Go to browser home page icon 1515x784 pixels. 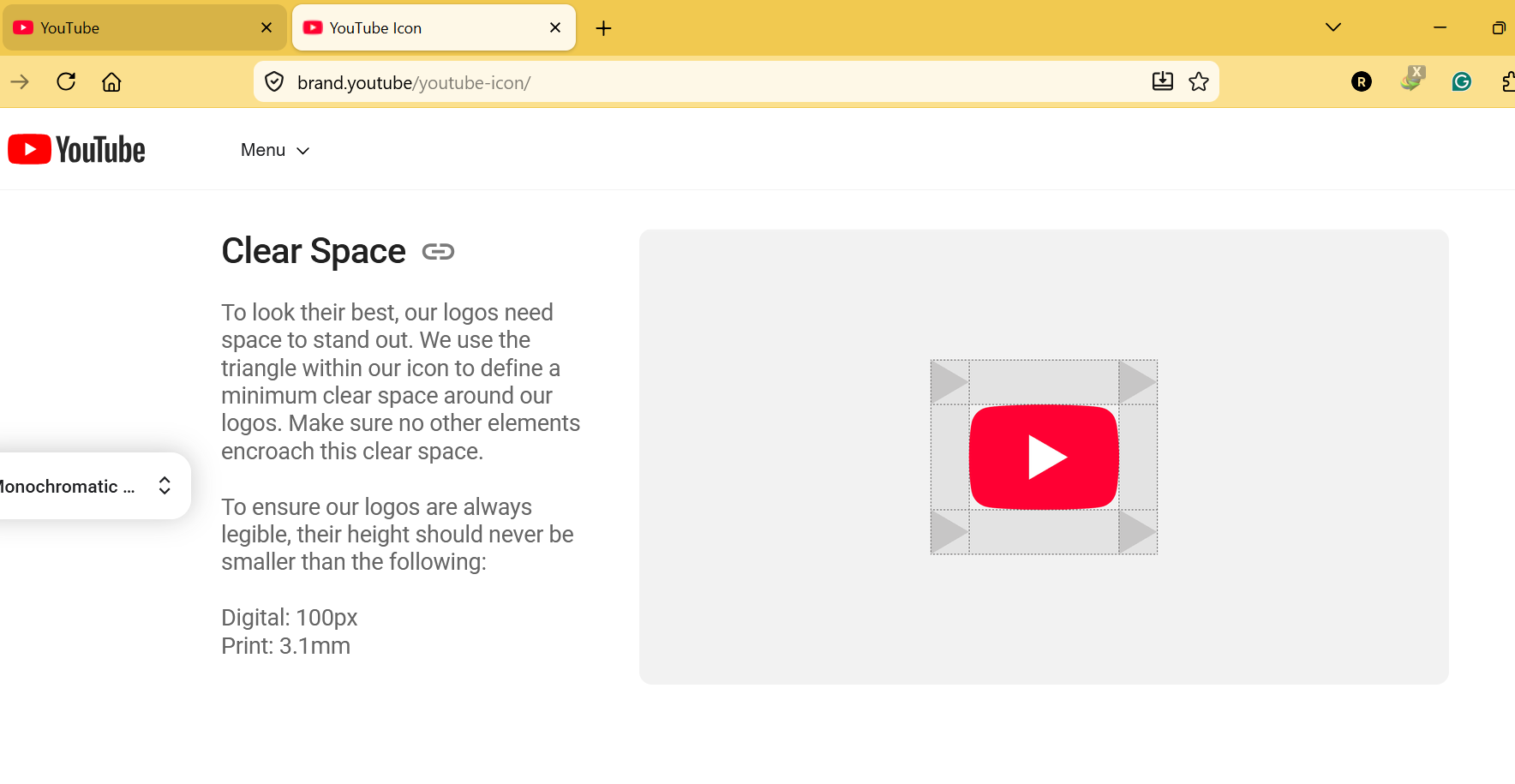111,82
